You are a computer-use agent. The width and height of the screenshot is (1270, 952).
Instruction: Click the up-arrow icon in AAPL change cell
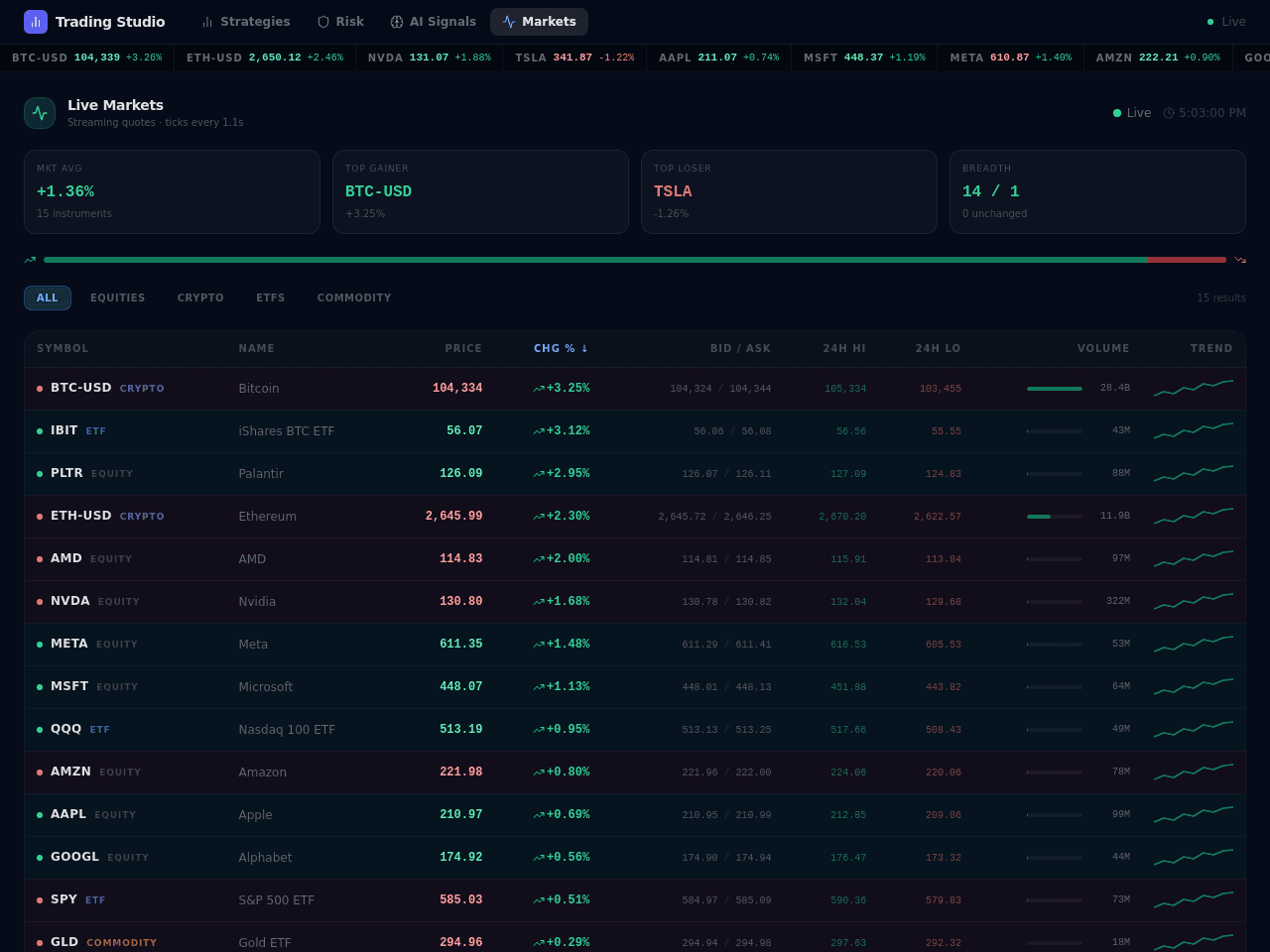coord(539,815)
